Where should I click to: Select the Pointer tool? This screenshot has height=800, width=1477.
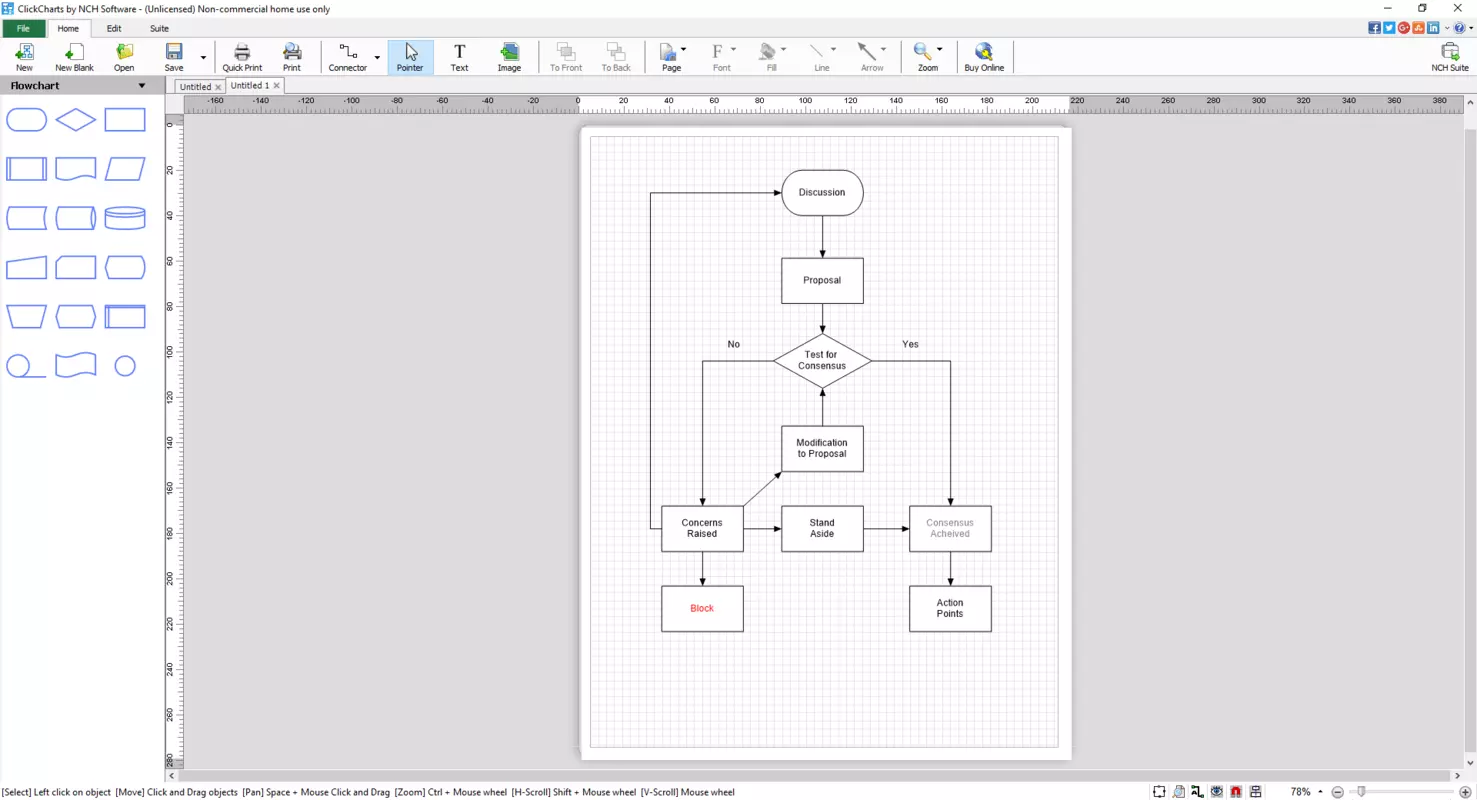coord(410,57)
